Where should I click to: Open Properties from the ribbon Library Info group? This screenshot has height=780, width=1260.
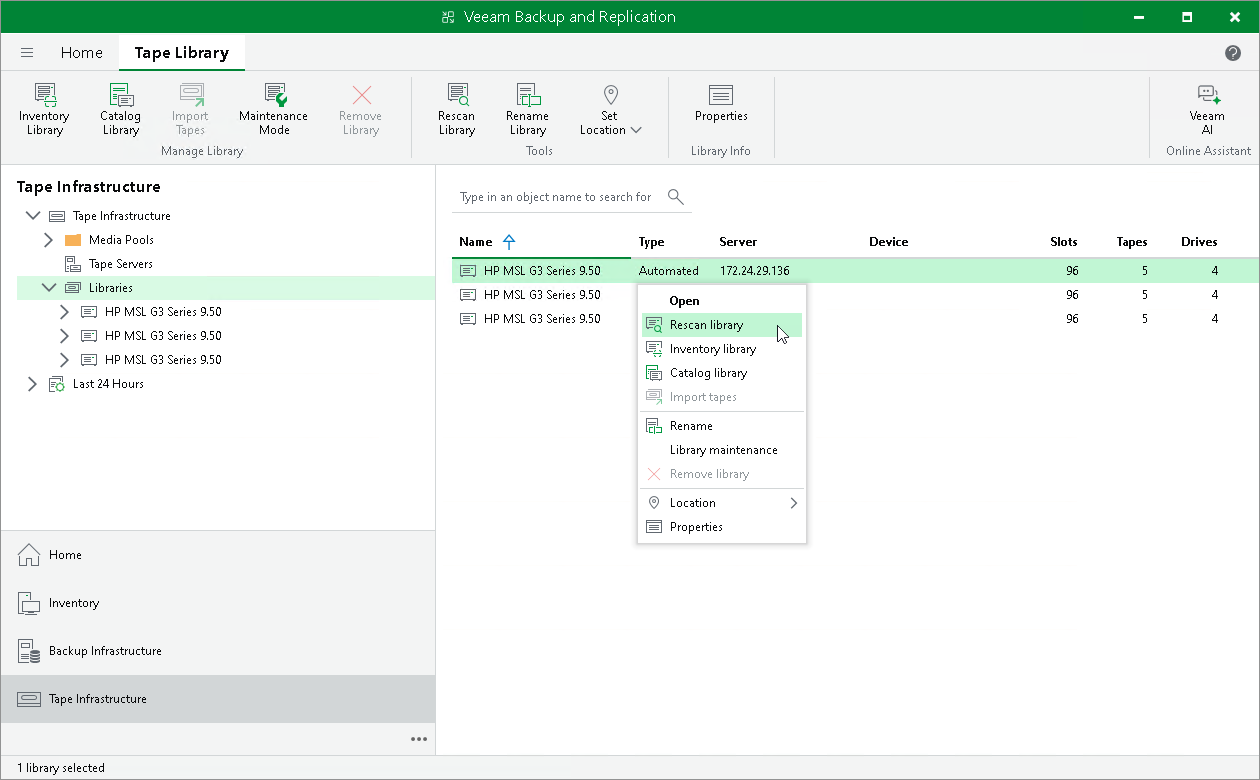(x=722, y=104)
